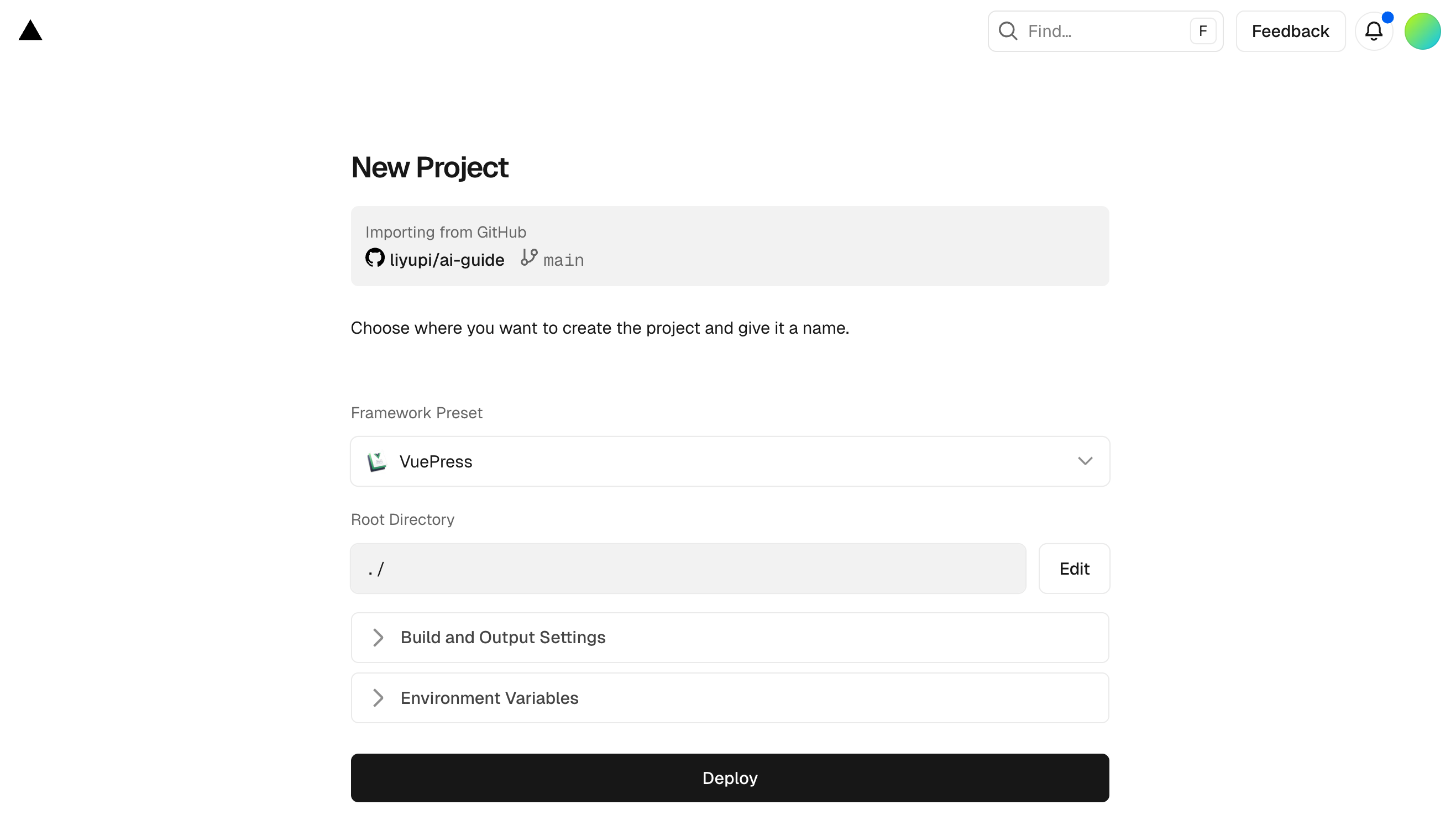Click the git branch icon
1456x831 pixels.
tap(529, 257)
